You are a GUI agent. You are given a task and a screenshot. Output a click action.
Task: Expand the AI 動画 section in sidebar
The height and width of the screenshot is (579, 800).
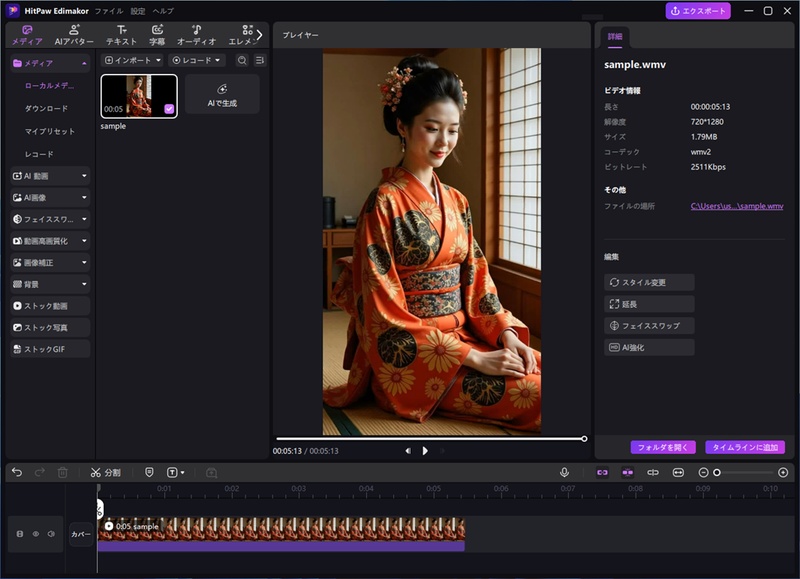click(49, 176)
